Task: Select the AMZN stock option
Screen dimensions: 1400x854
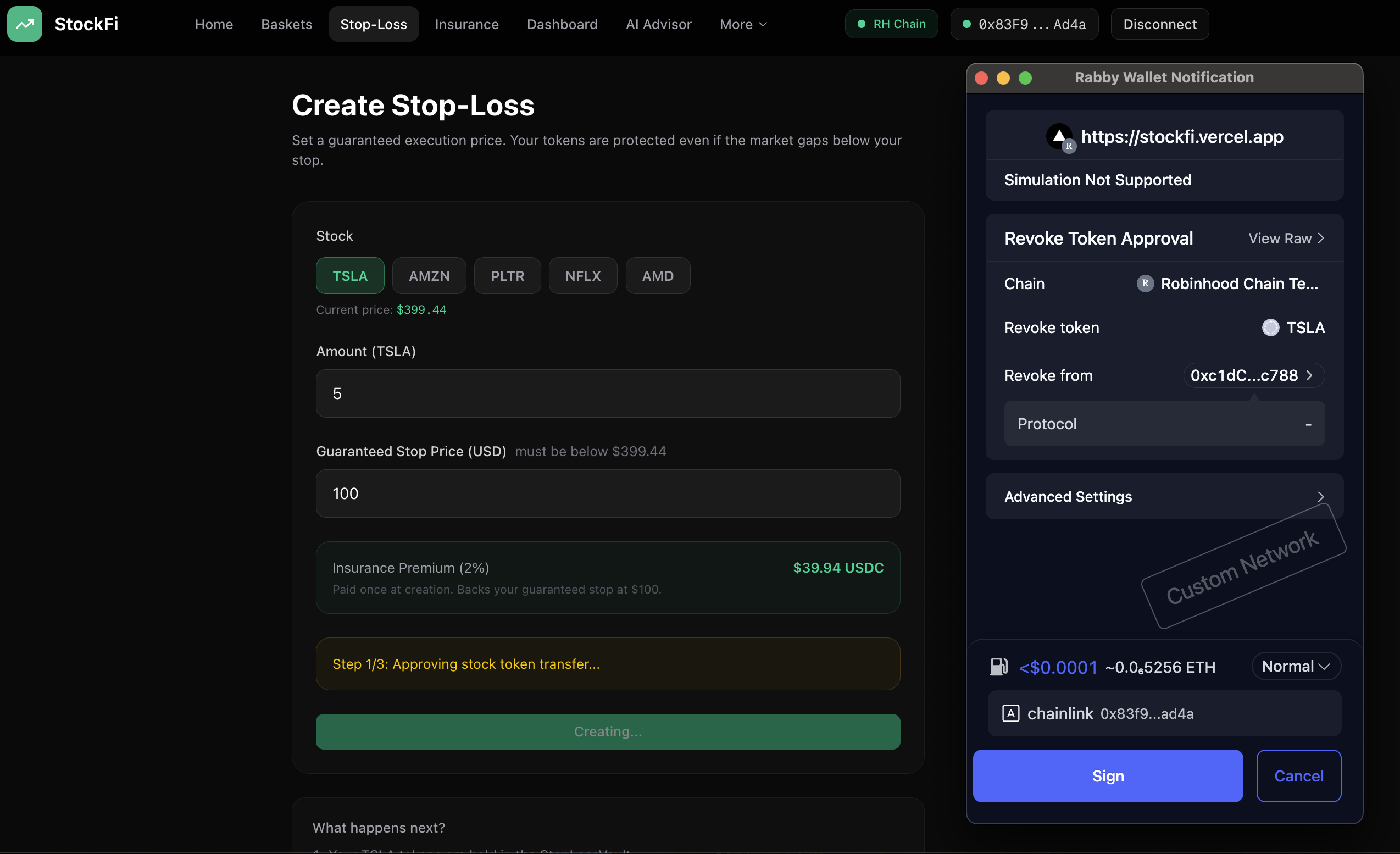Action: click(429, 276)
